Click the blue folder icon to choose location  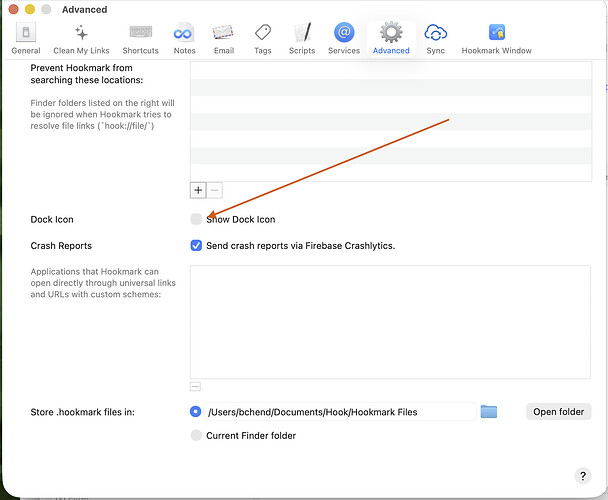[x=488, y=411]
